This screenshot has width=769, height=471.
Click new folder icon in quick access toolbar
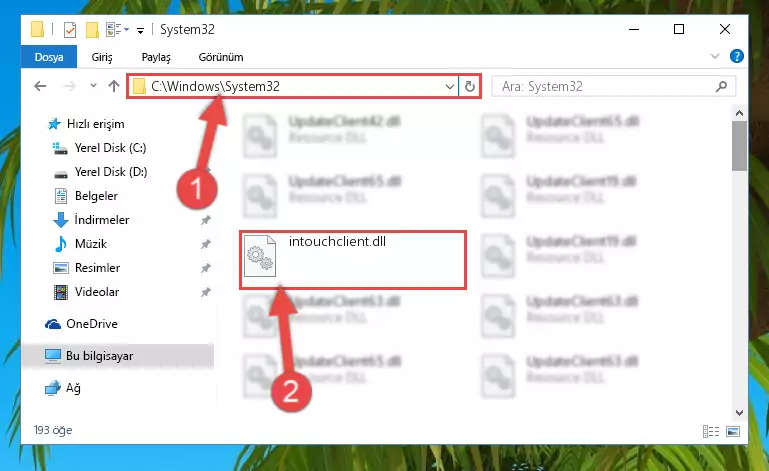point(92,30)
